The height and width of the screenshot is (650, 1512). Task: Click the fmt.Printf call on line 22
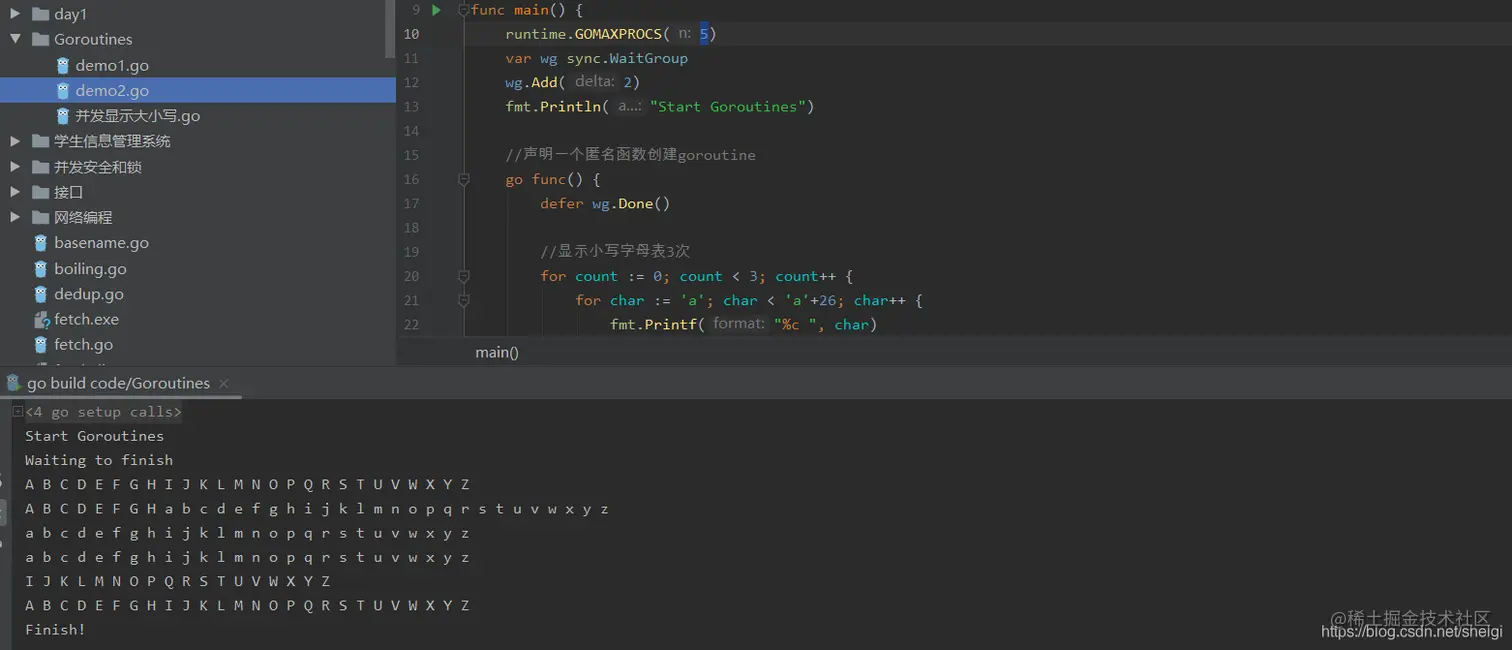pyautogui.click(x=653, y=324)
